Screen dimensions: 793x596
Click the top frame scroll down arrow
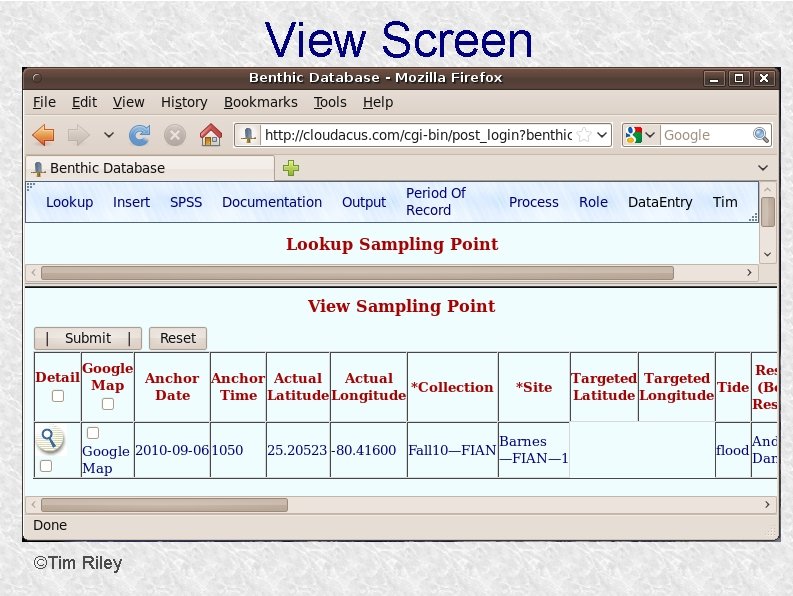click(x=768, y=254)
